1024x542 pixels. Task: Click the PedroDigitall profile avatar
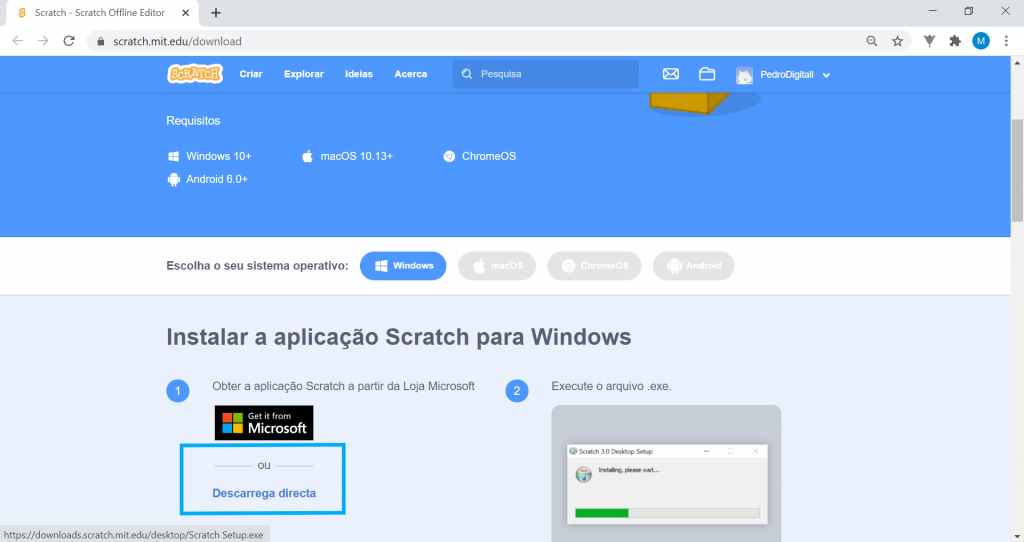click(744, 74)
